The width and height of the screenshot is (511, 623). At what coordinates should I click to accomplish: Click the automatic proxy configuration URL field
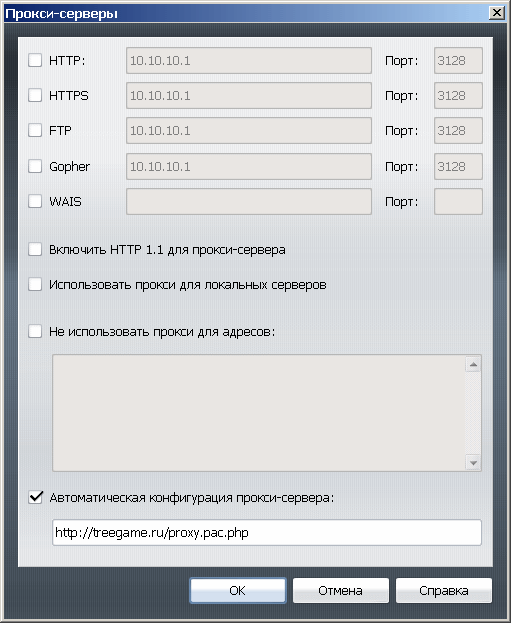coord(267,532)
